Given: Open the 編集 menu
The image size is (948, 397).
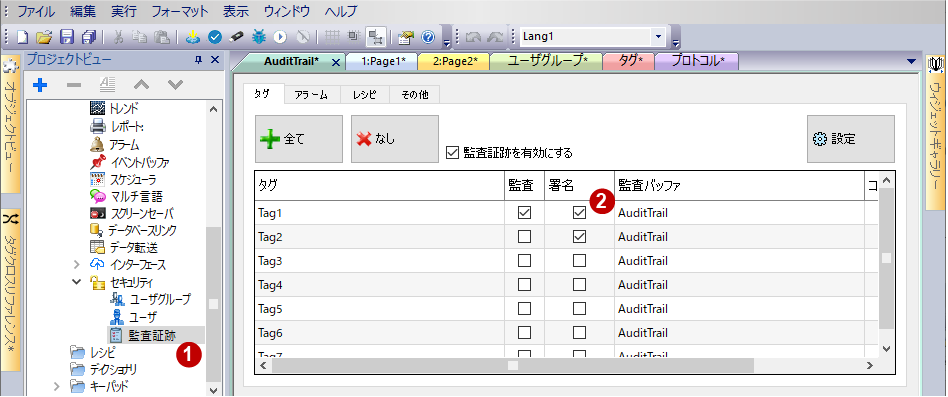Looking at the screenshot, I should click(82, 11).
